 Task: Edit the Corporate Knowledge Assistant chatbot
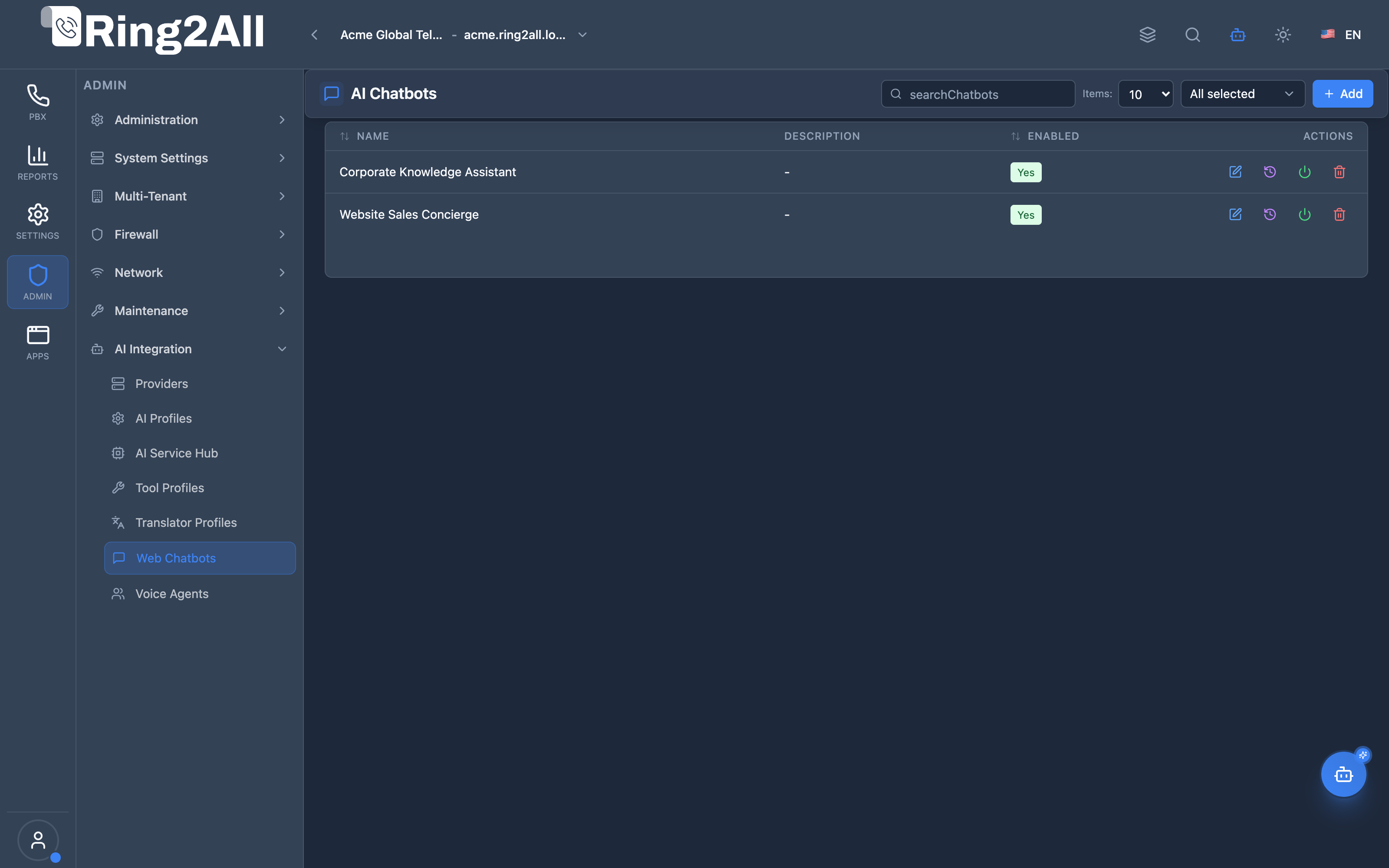pos(1235,172)
